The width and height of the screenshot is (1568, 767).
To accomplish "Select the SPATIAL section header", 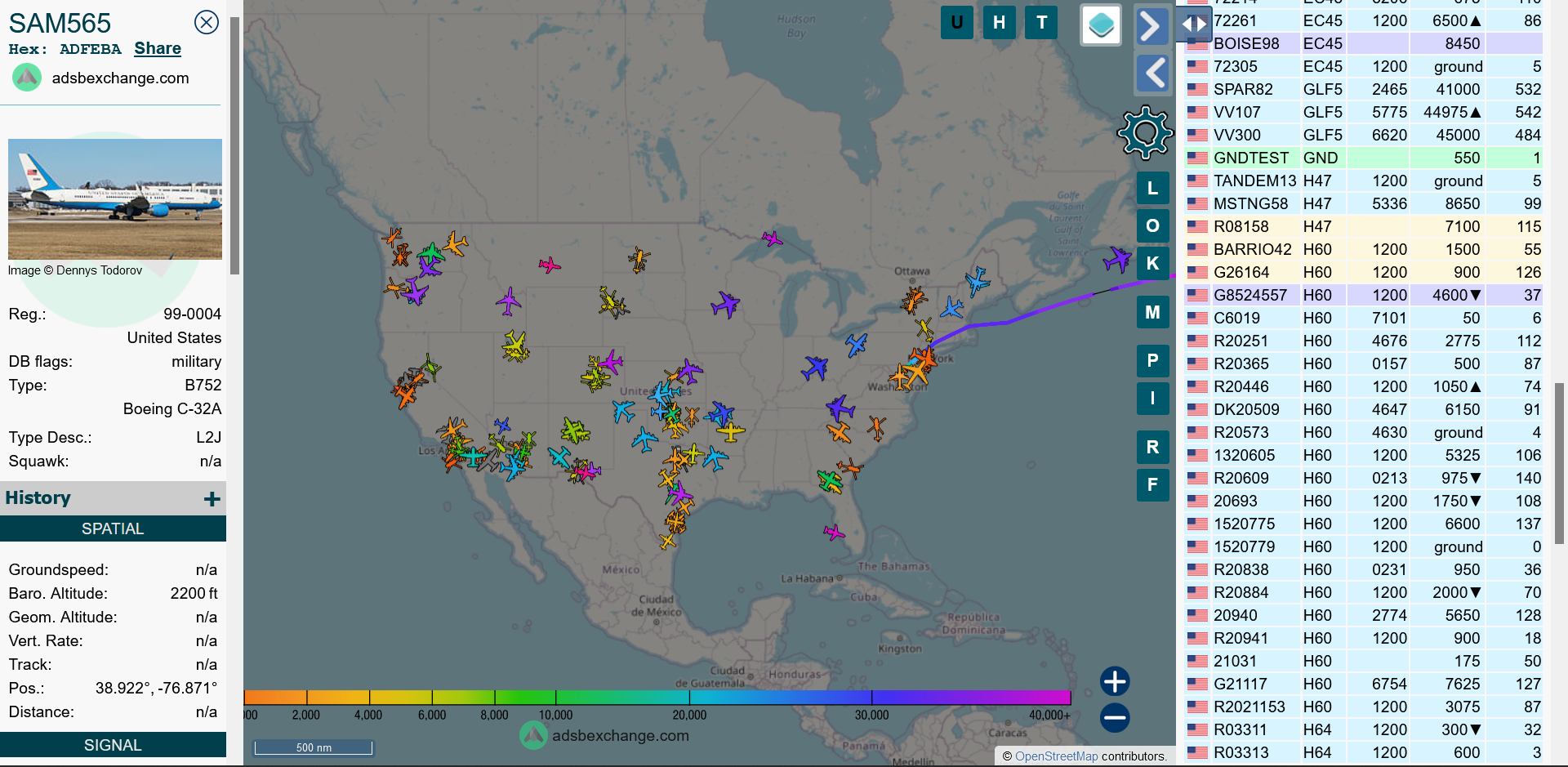I will pyautogui.click(x=113, y=528).
